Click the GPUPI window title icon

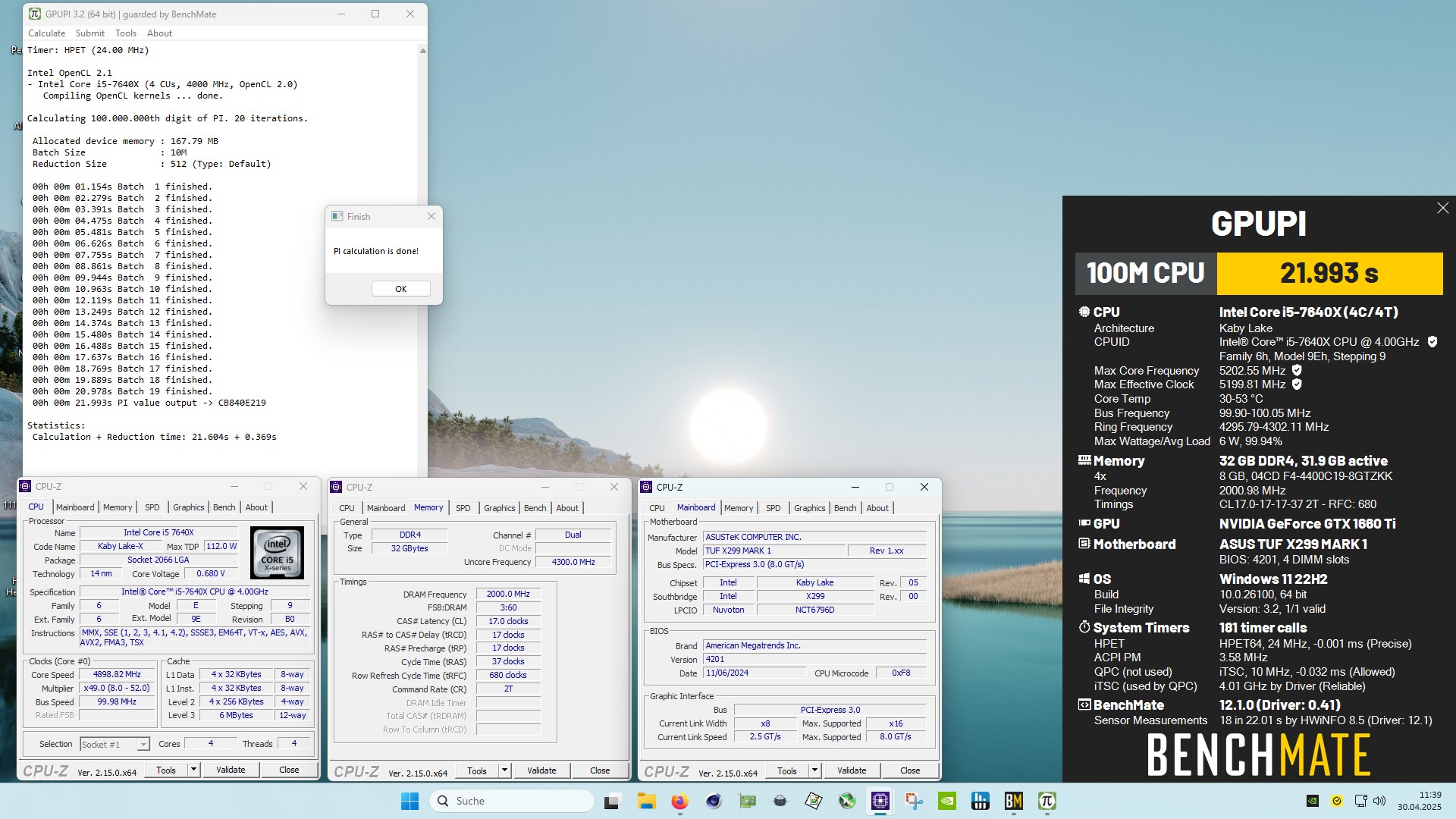point(35,14)
